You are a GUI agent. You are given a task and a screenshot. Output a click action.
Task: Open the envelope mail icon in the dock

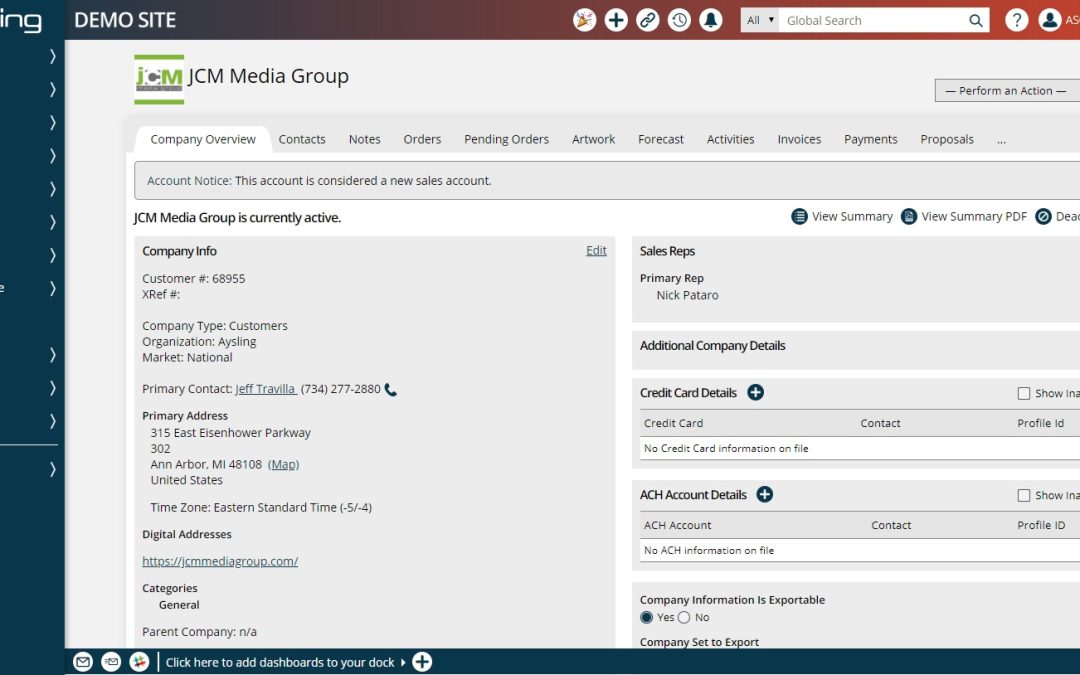(x=83, y=662)
